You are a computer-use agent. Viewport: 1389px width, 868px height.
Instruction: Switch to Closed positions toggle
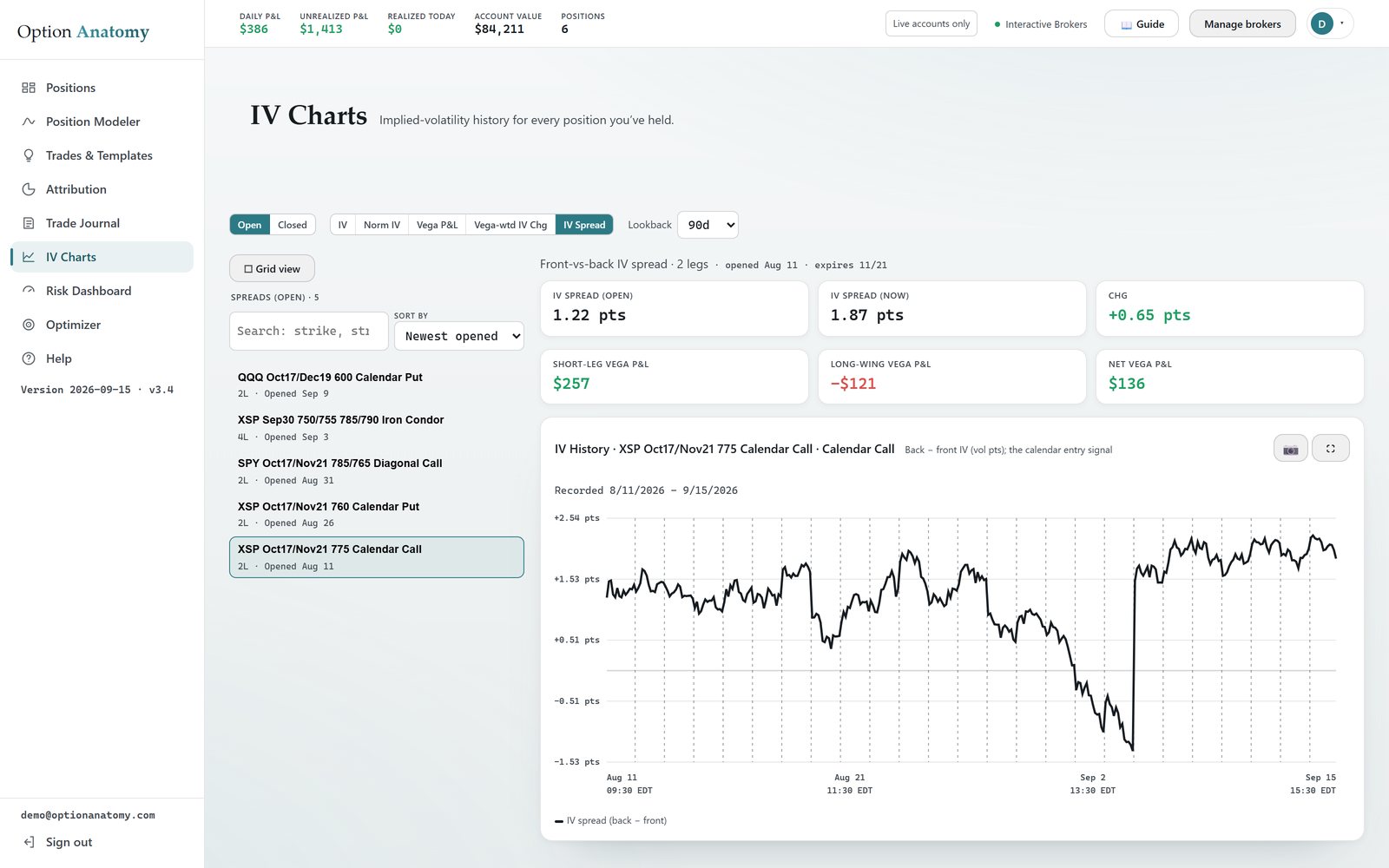pos(293,225)
